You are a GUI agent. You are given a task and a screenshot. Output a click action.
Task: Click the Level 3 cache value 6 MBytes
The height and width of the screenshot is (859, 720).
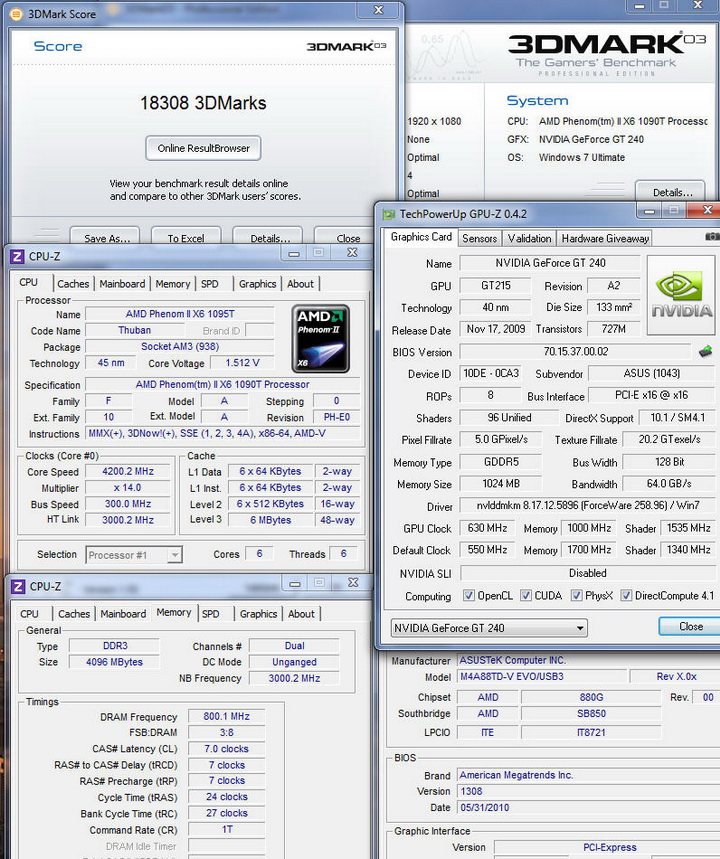tap(270, 520)
